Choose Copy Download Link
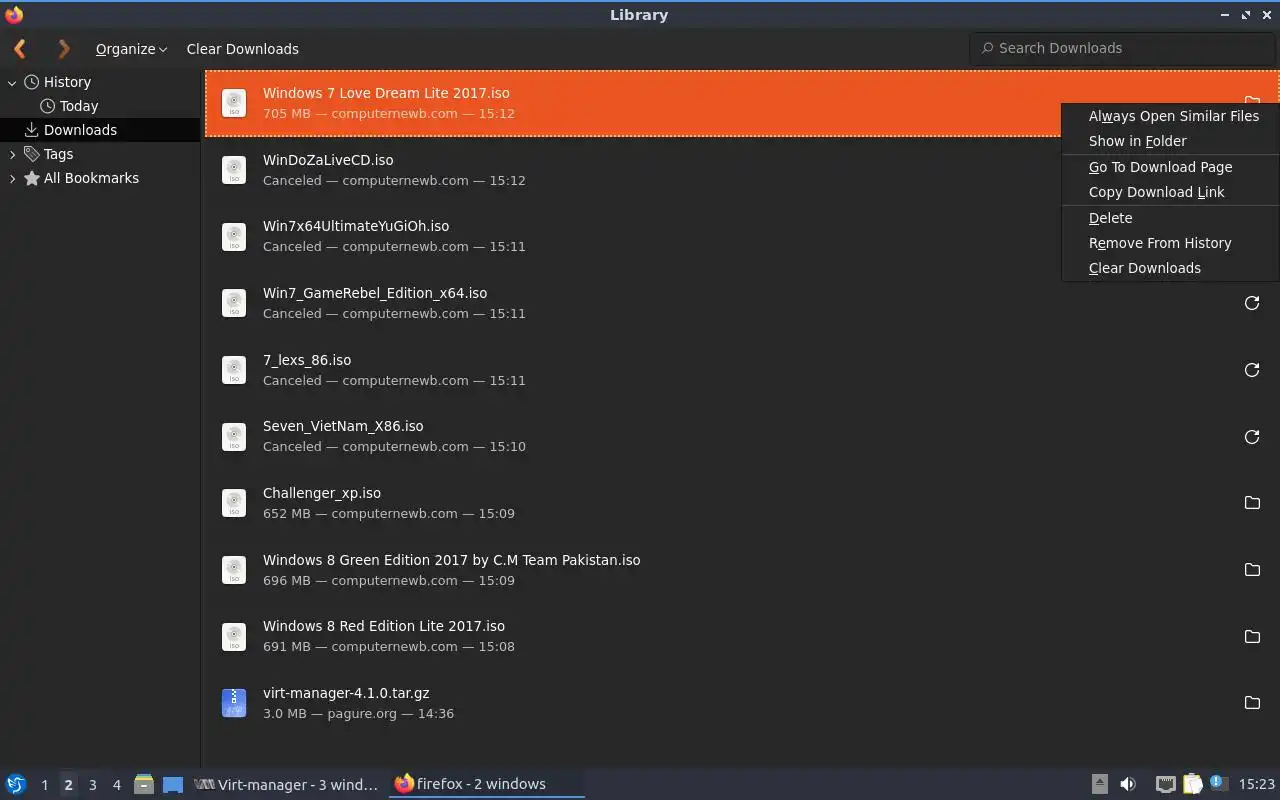 point(1171,192)
